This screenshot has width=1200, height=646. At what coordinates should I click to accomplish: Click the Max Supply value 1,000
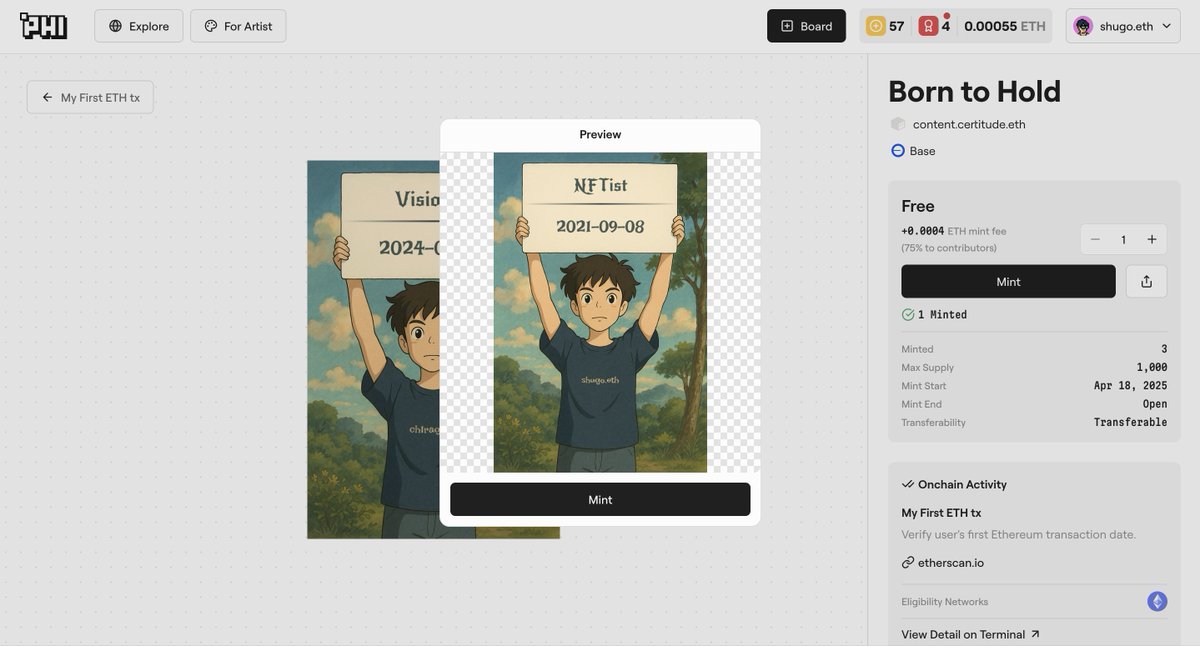coord(1152,367)
